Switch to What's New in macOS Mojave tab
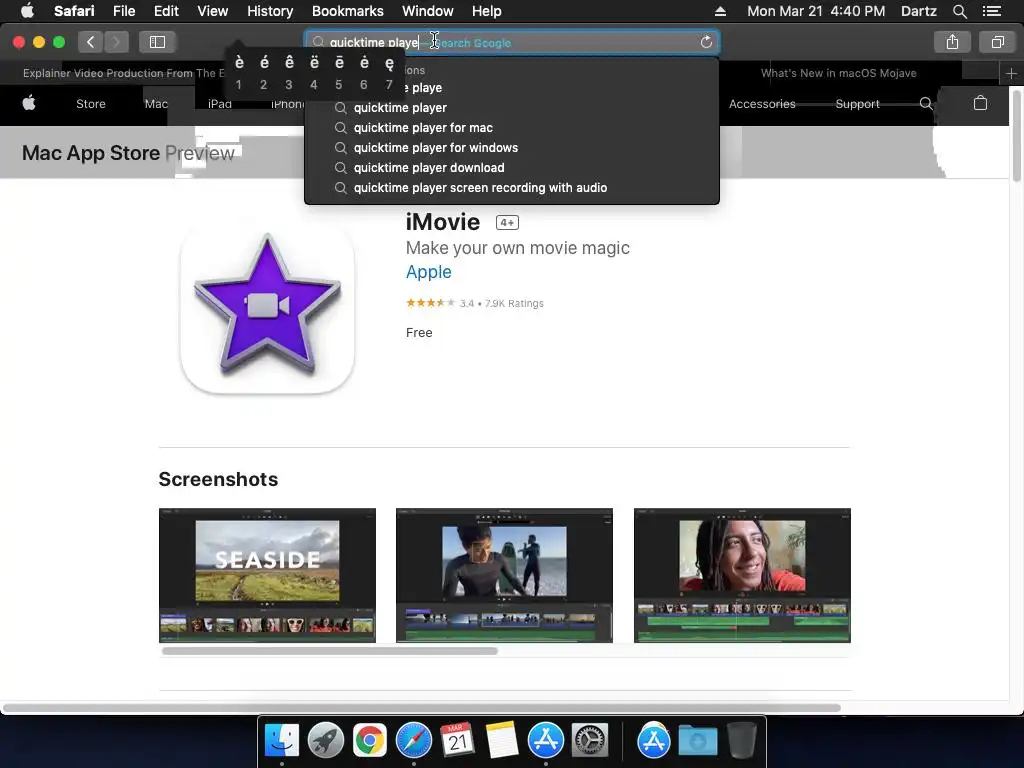Viewport: 1024px width, 768px height. 839,73
